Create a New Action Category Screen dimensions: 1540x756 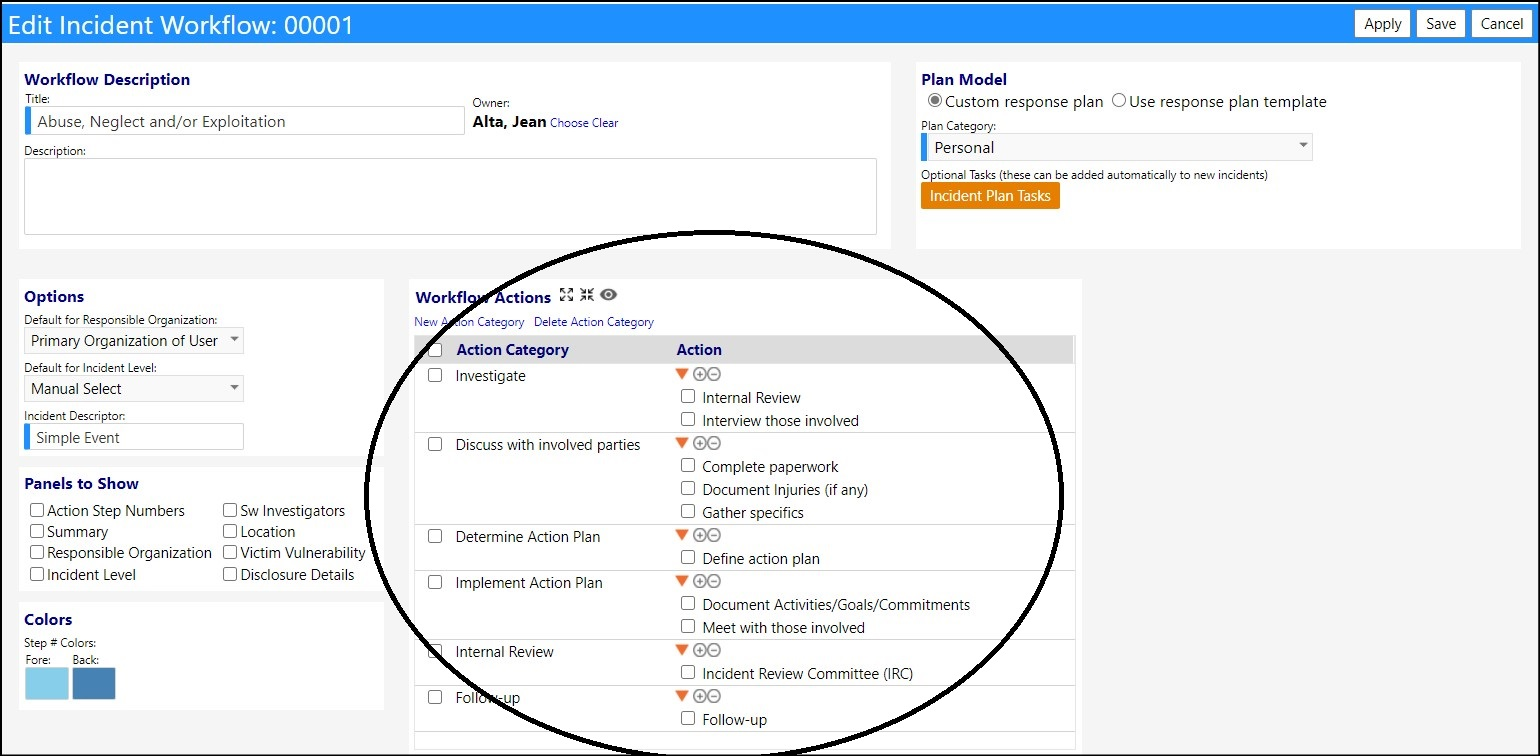(x=469, y=322)
